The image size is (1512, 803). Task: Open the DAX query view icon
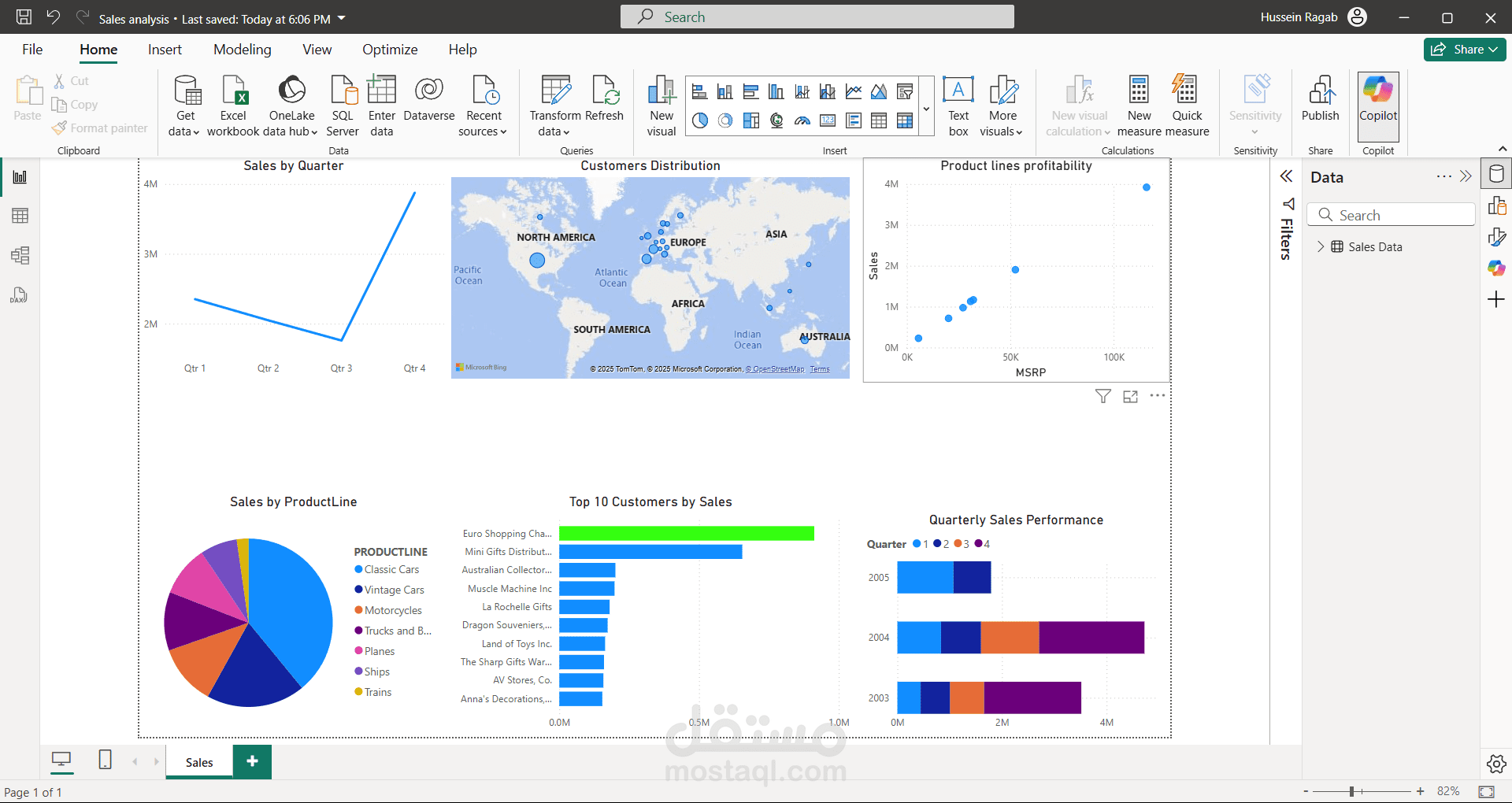pyautogui.click(x=20, y=295)
